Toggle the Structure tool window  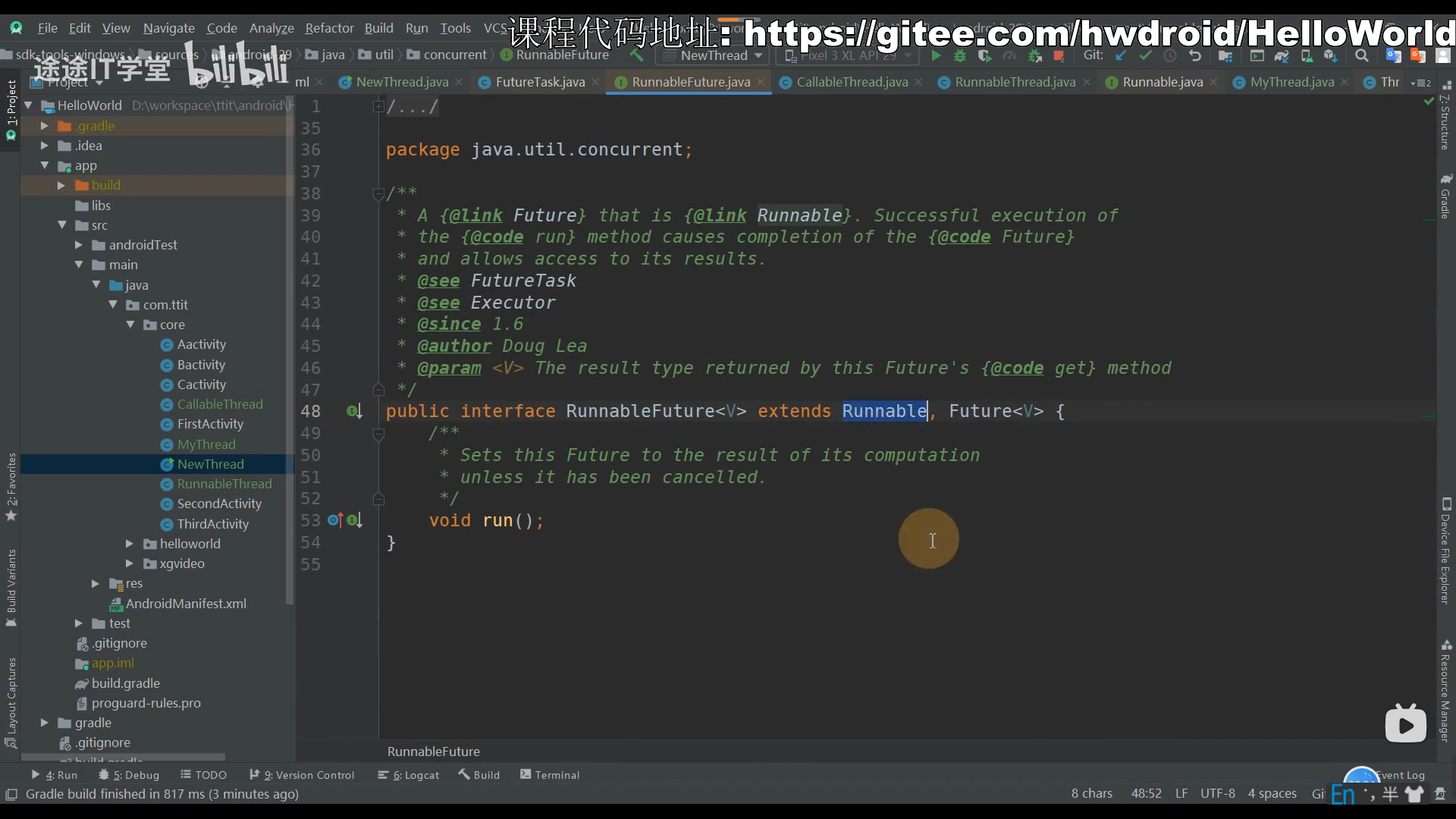tap(1445, 115)
